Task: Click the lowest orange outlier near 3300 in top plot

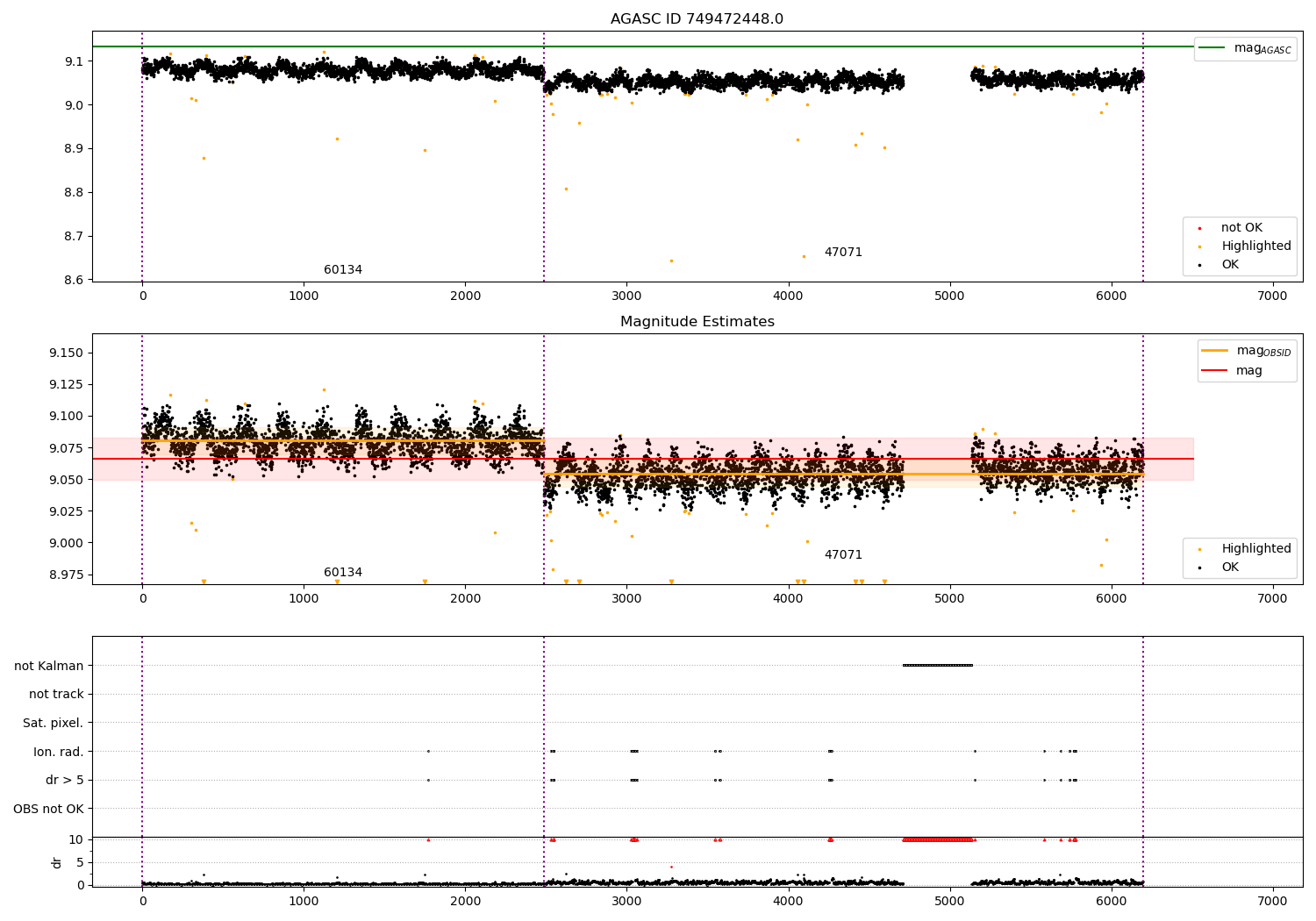Action: 671,261
